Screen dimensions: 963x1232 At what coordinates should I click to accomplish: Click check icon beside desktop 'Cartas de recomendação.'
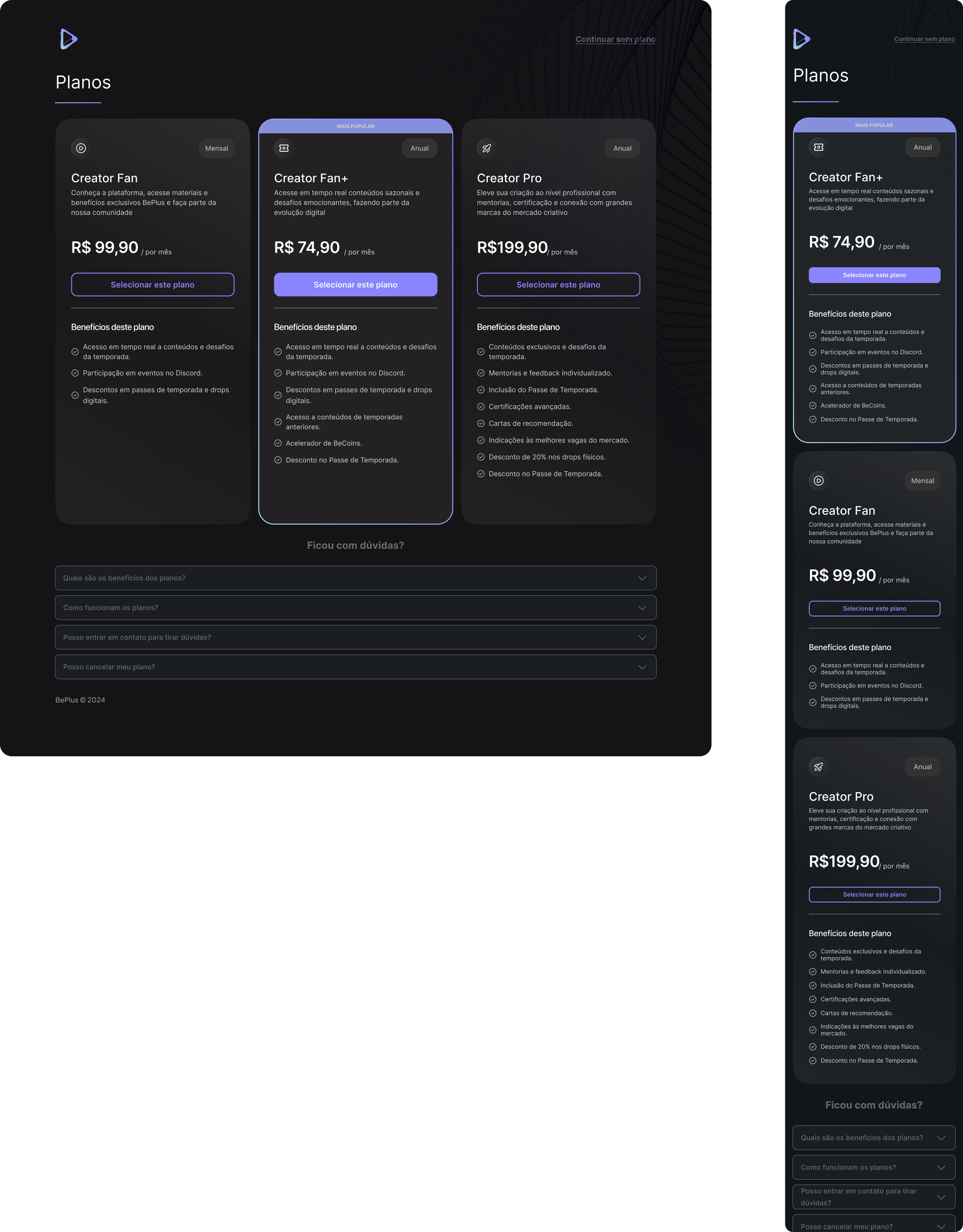tap(481, 424)
